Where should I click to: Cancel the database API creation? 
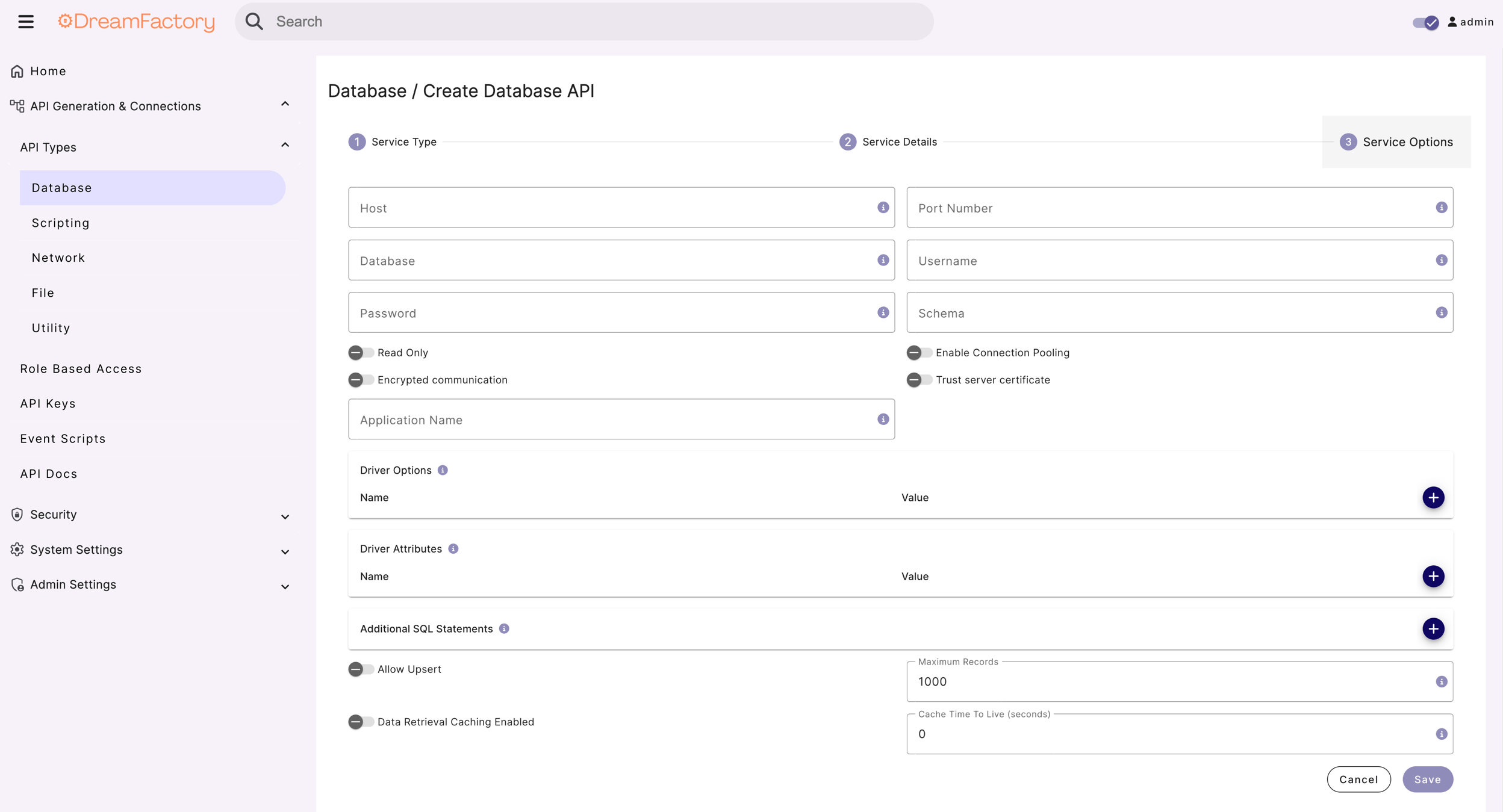pos(1358,779)
